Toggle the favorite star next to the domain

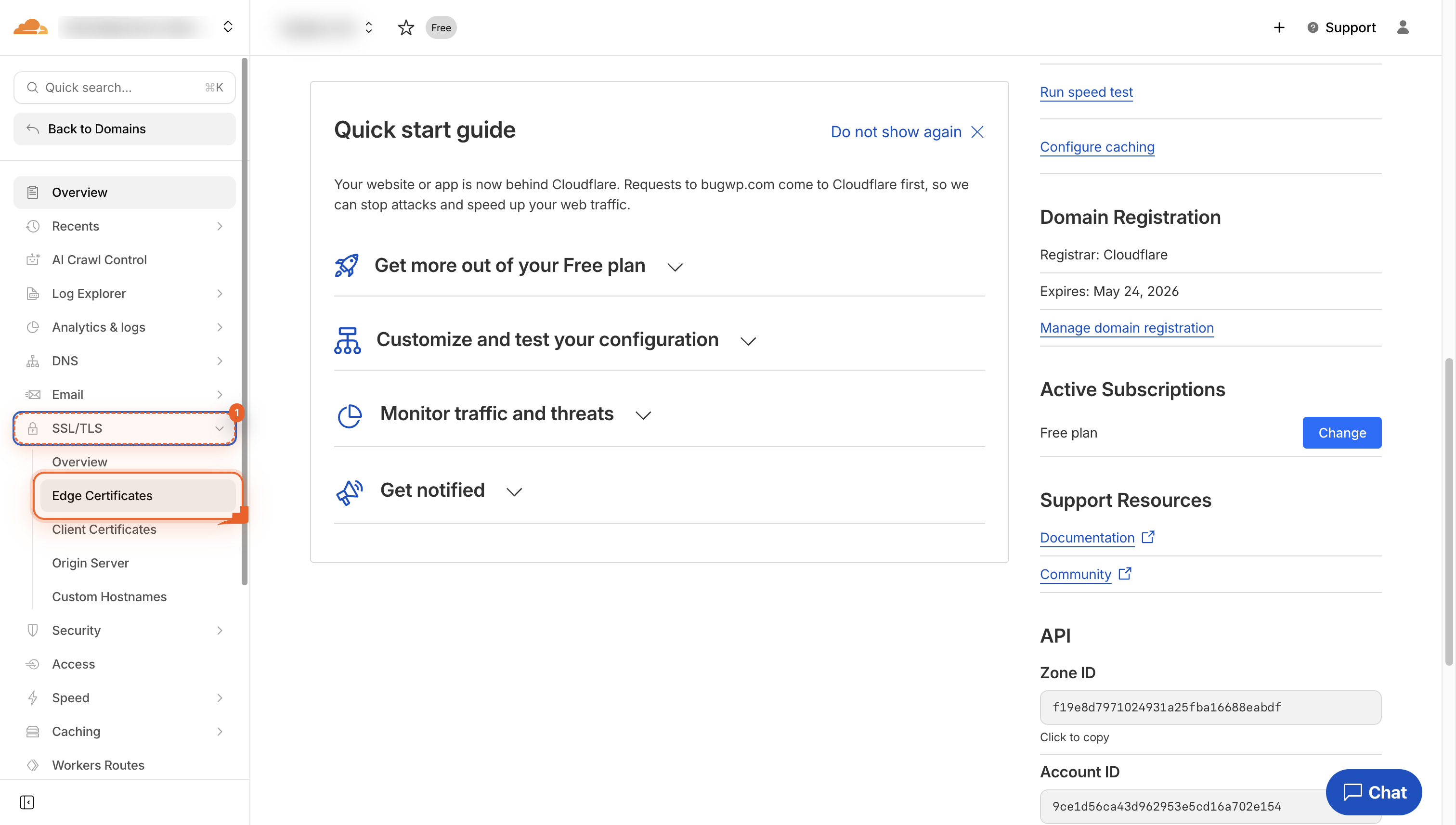[406, 27]
